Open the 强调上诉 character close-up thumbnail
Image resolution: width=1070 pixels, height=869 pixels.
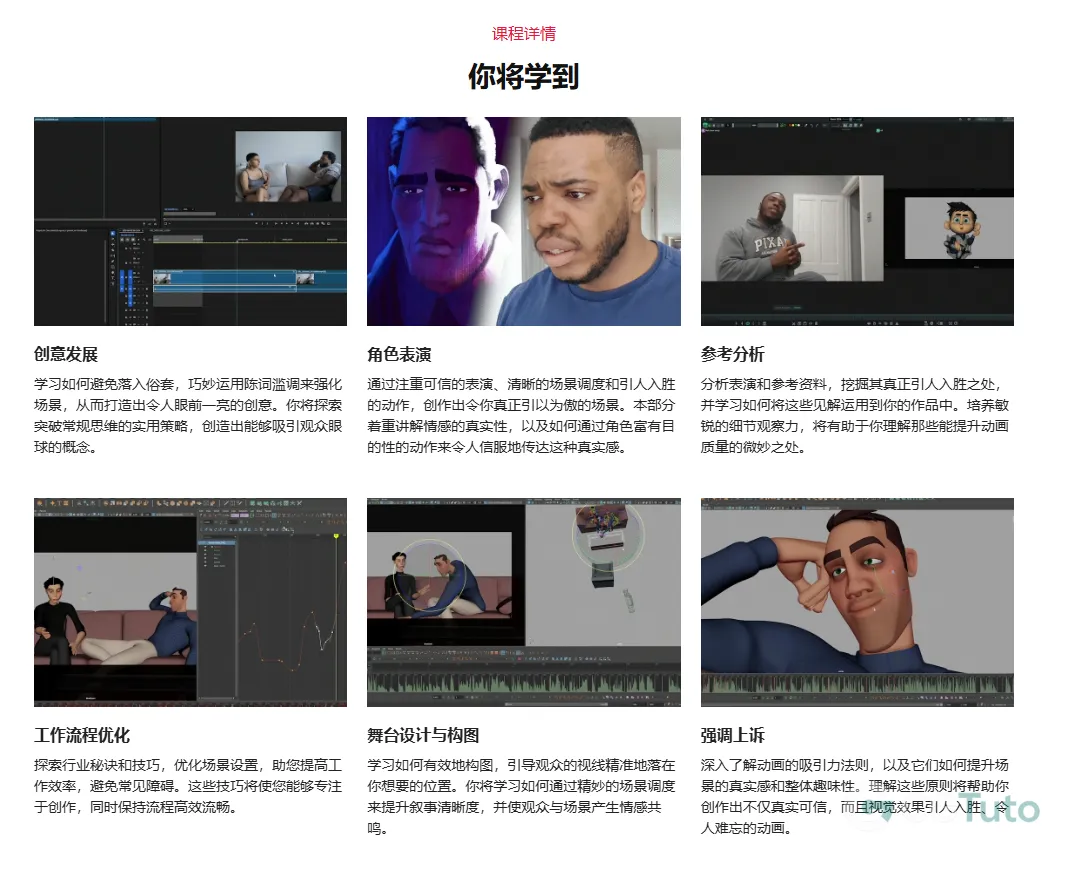tap(857, 602)
